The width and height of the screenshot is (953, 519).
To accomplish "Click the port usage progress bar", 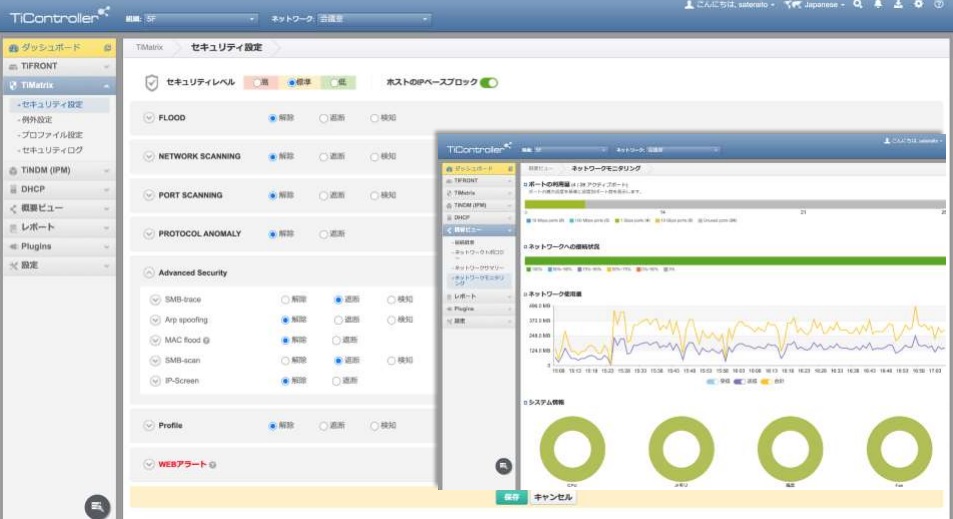I will (735, 204).
